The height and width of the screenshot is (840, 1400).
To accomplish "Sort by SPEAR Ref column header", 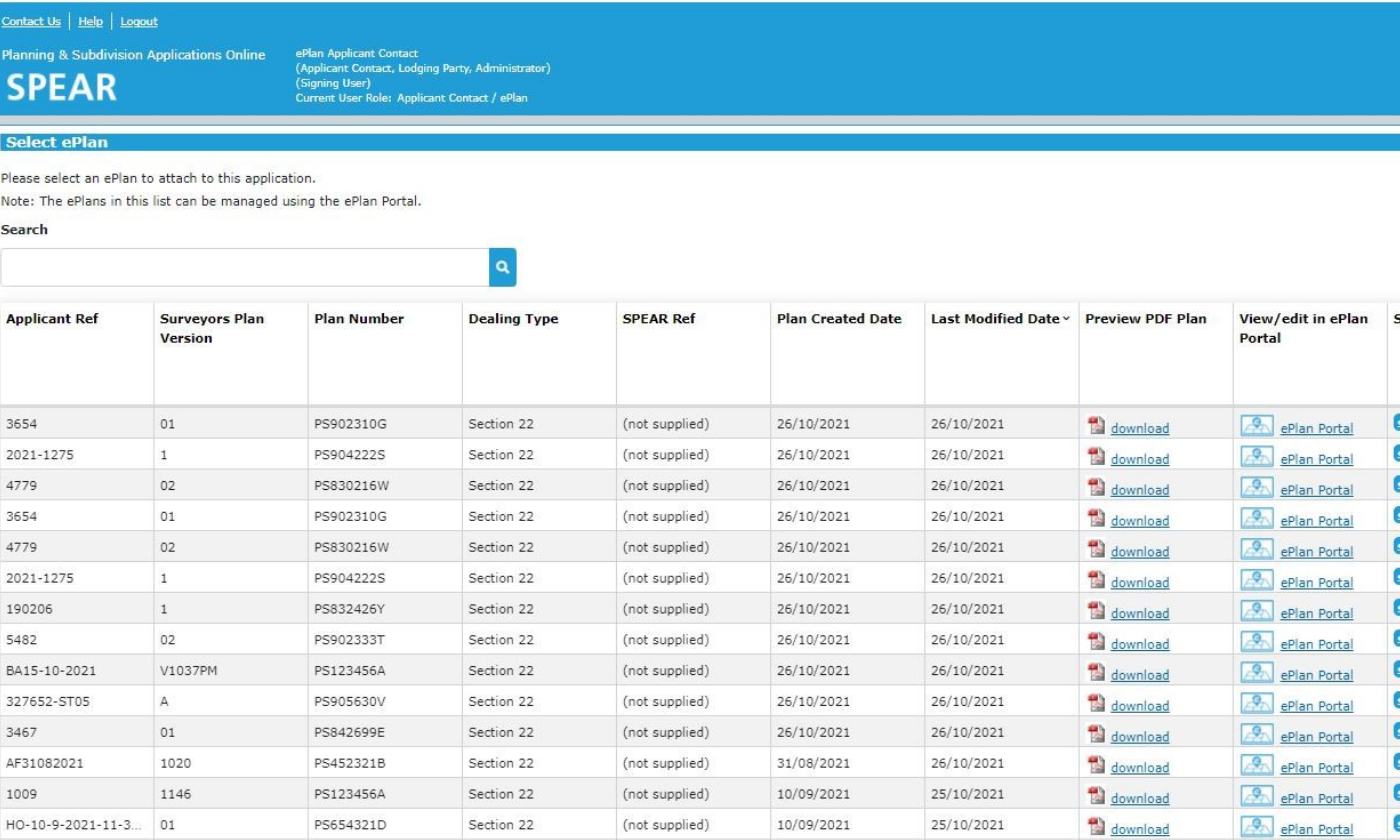I will [658, 319].
